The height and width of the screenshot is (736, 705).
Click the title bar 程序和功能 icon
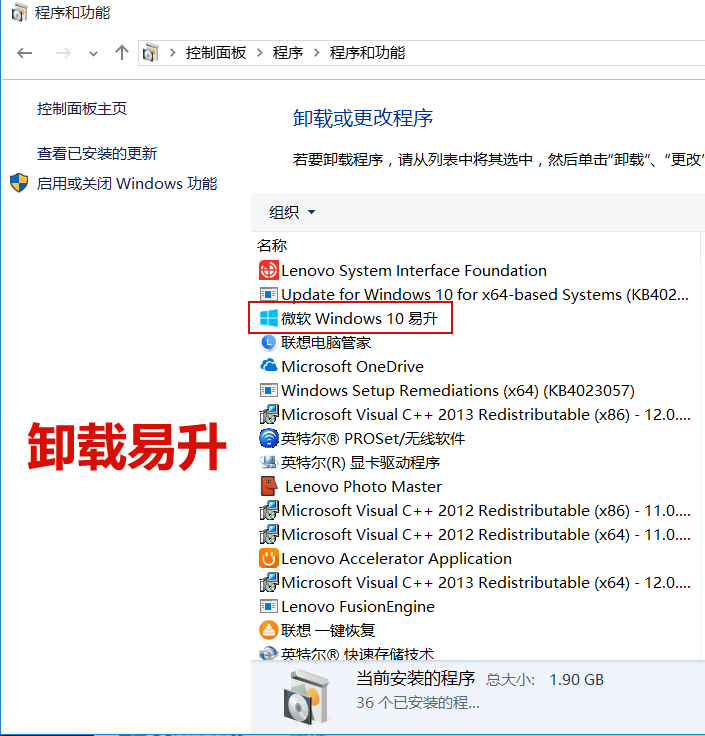point(19,13)
